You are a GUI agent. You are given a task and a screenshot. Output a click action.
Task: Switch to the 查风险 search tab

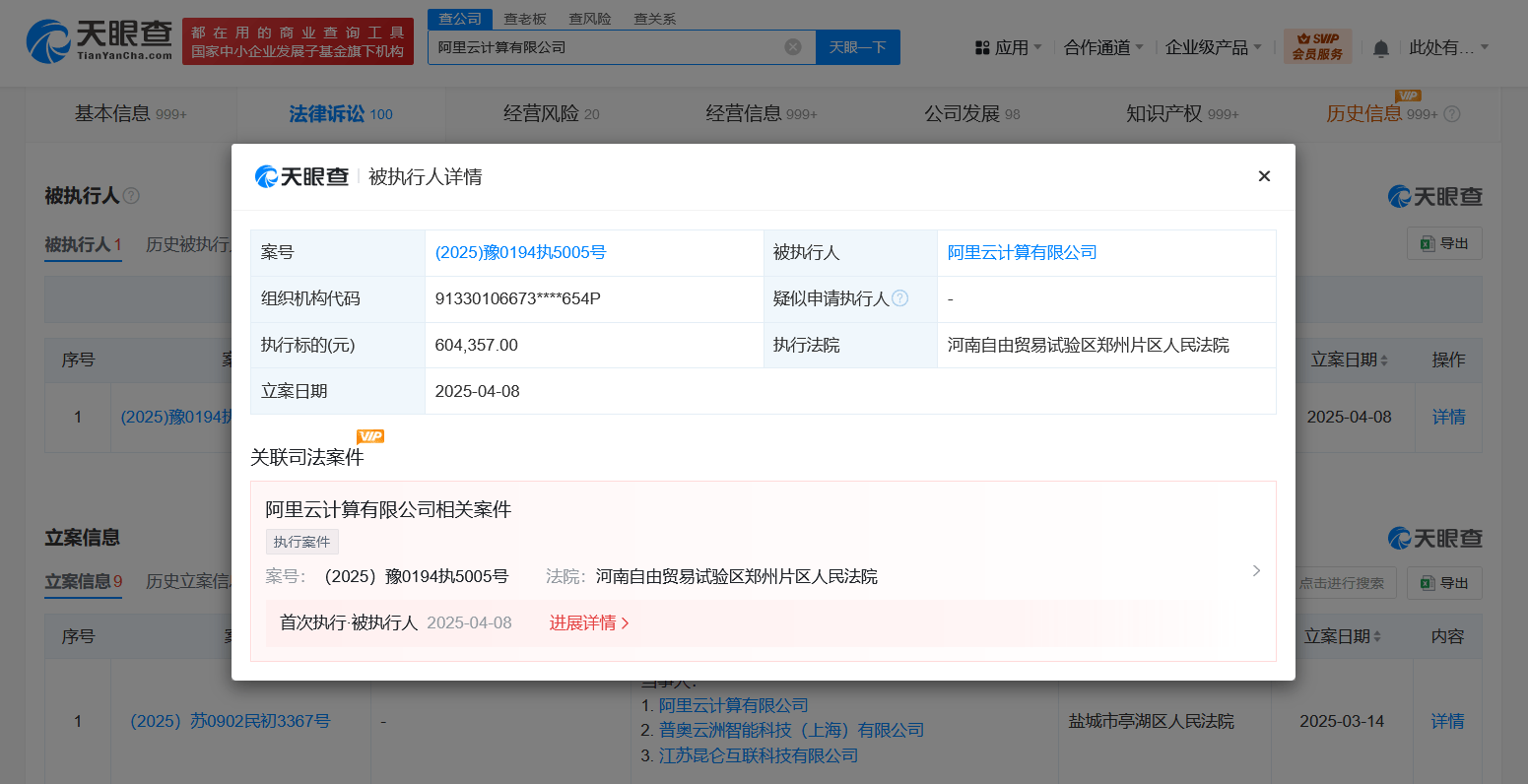[x=590, y=19]
